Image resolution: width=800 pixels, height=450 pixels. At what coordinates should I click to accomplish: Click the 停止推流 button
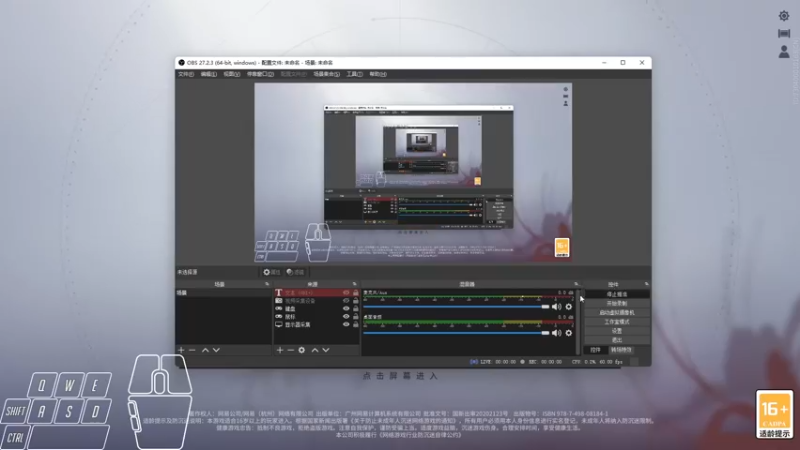coord(617,294)
